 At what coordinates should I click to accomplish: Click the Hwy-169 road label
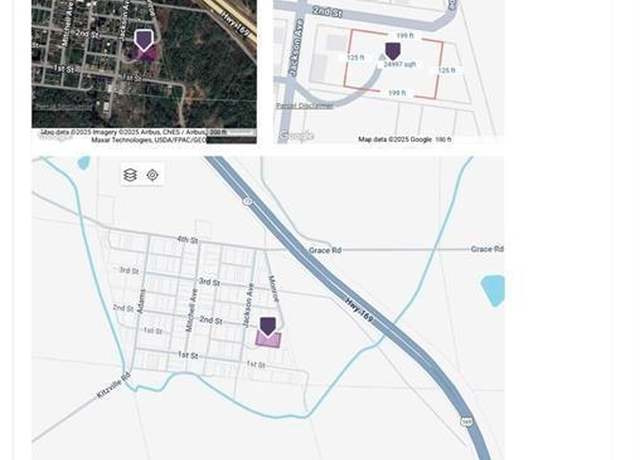(x=359, y=310)
